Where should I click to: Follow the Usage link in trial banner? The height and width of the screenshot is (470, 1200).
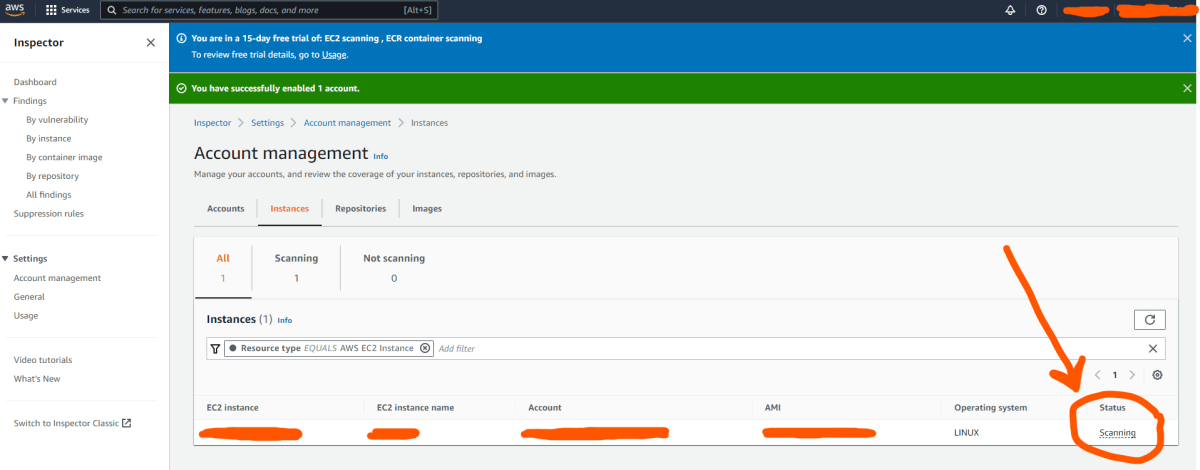pos(334,54)
